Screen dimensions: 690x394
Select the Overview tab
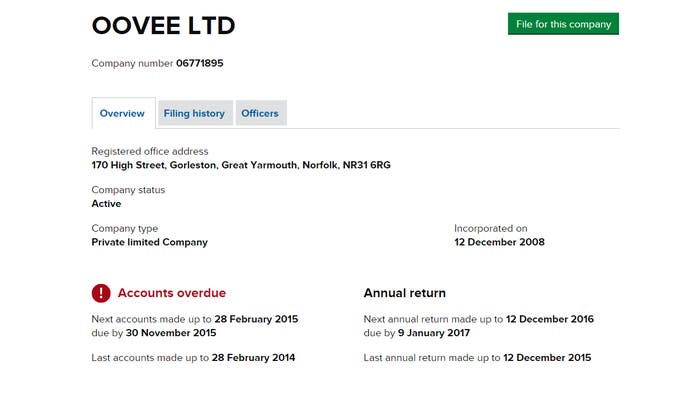pos(123,113)
